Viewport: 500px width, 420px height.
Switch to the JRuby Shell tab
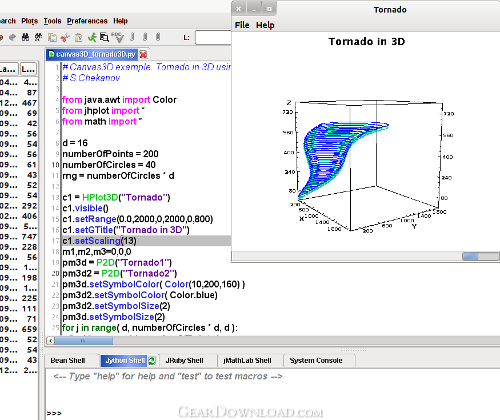tap(184, 360)
